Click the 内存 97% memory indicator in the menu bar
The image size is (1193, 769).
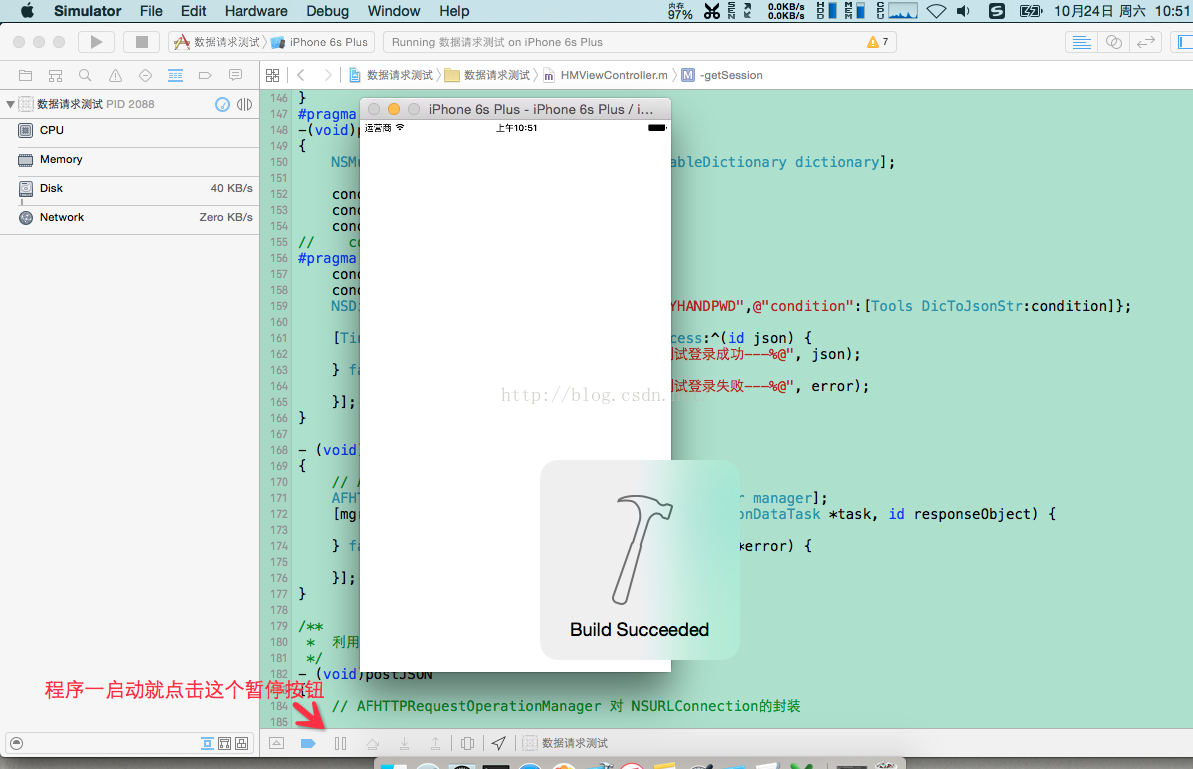(x=680, y=11)
